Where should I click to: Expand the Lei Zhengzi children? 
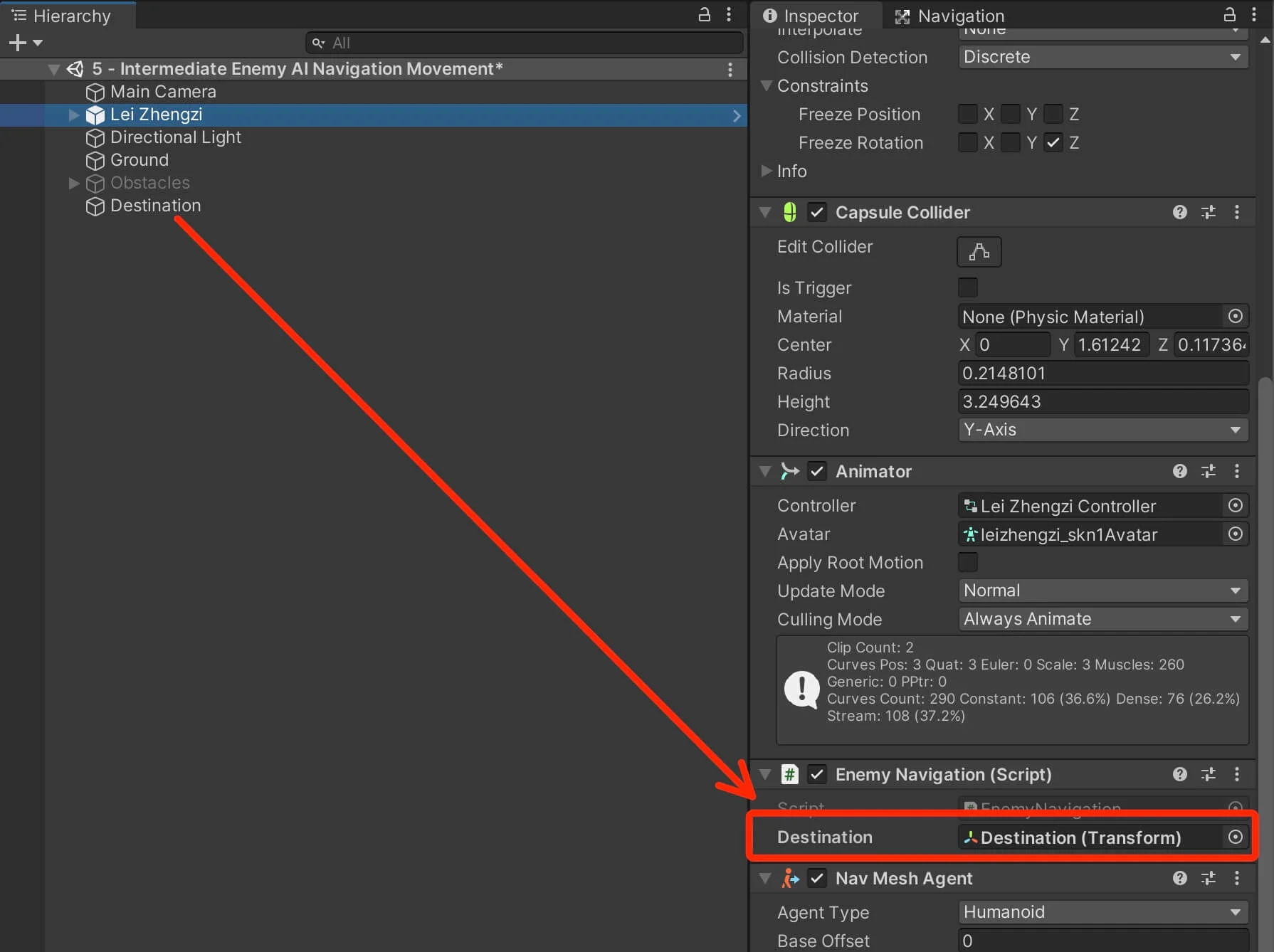(x=73, y=115)
